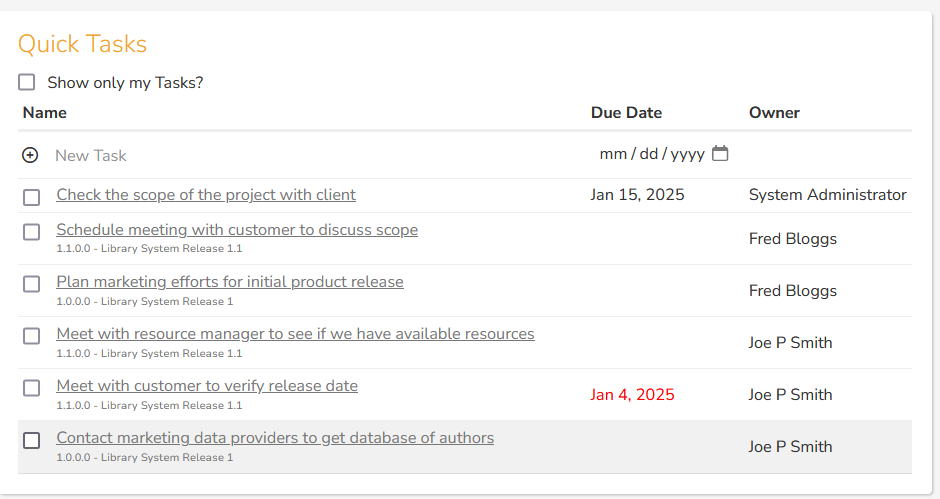Click the Name column header
The height and width of the screenshot is (499, 940).
(x=44, y=113)
